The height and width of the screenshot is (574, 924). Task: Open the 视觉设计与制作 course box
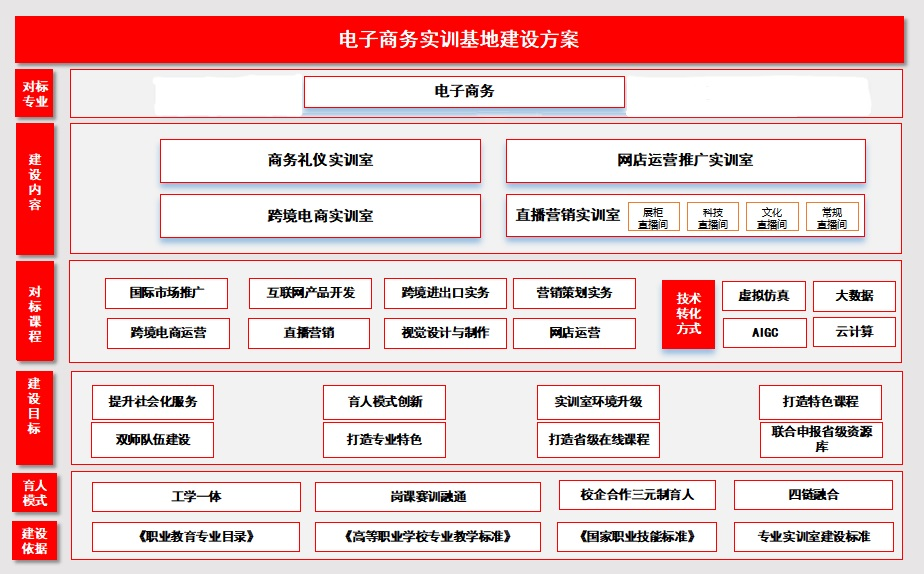pos(445,333)
